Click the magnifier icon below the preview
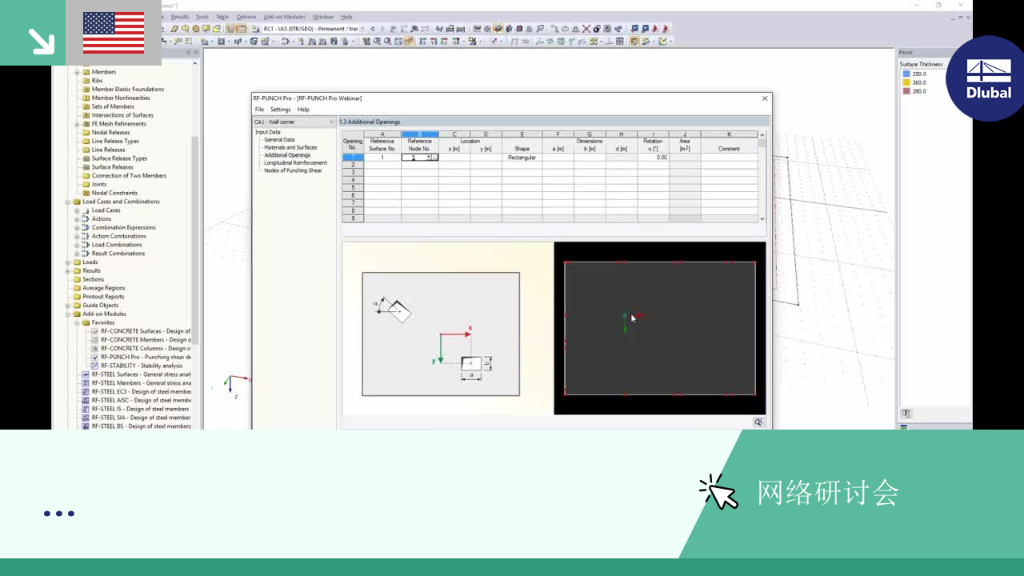This screenshot has width=1024, height=576. tap(758, 423)
